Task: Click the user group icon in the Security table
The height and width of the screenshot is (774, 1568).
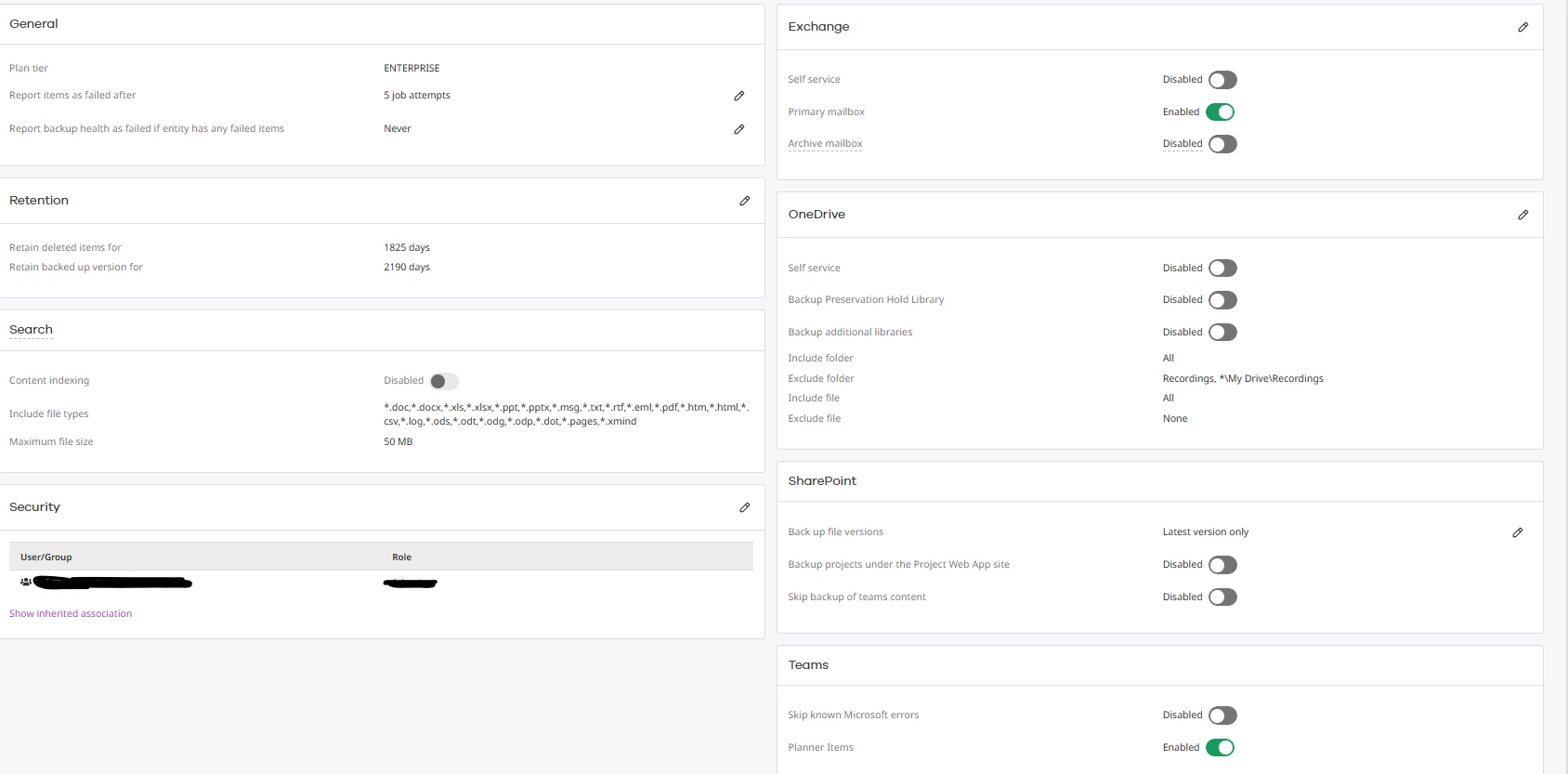Action: pos(25,582)
